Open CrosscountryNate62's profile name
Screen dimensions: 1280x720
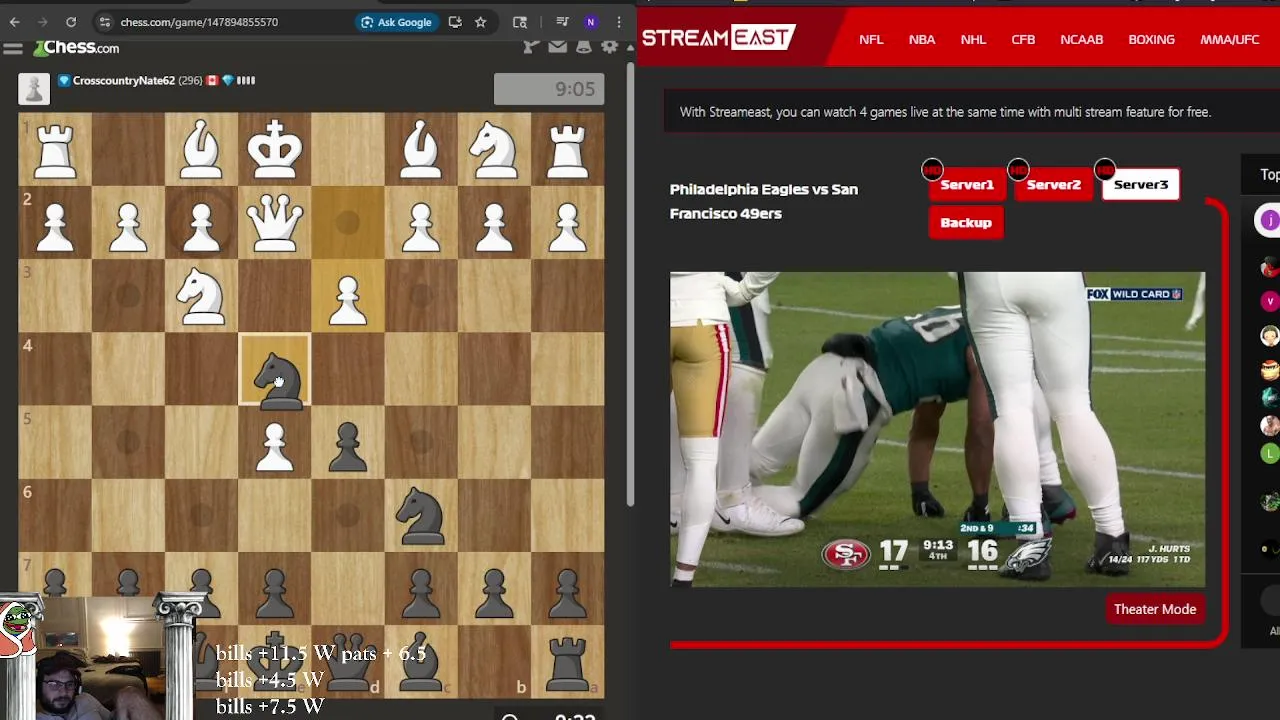pos(123,80)
